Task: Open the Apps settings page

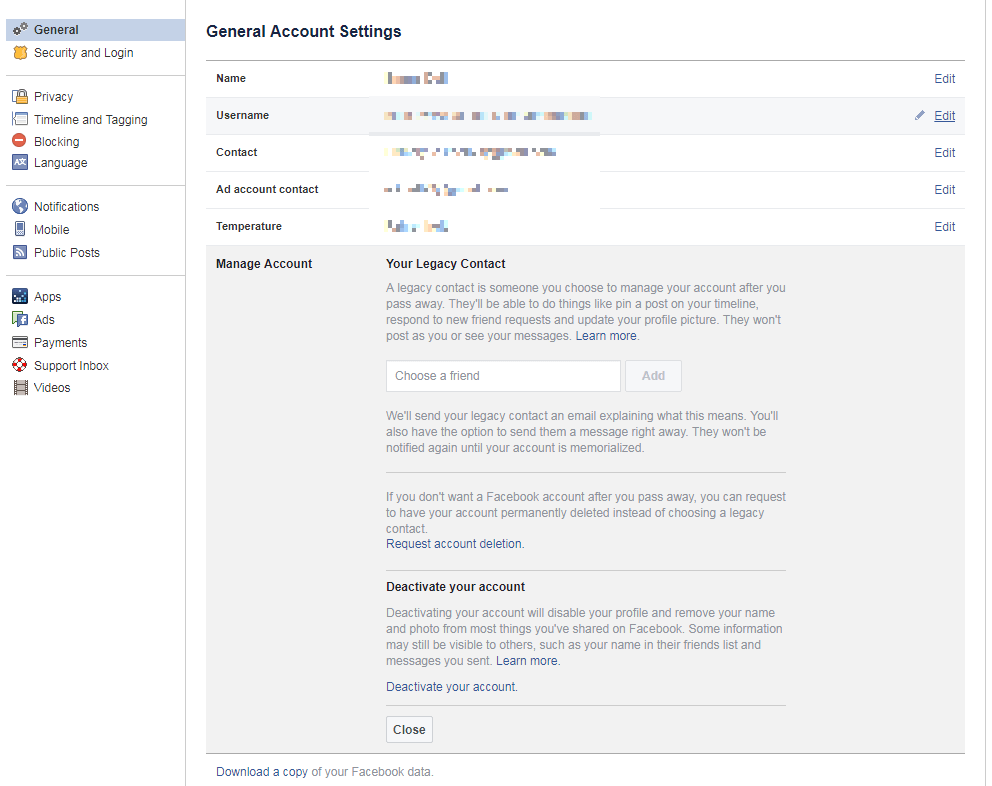Action: pos(47,296)
